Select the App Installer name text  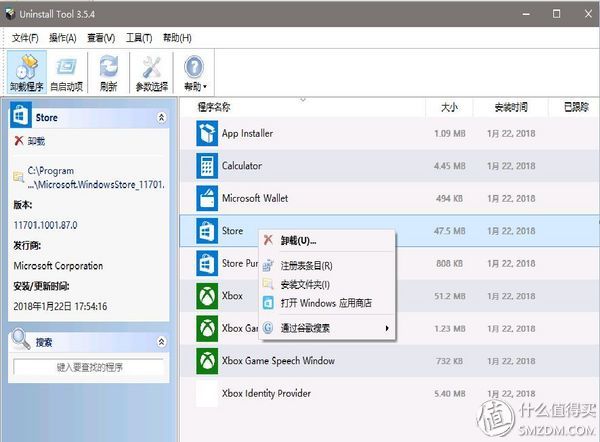pyautogui.click(x=247, y=133)
